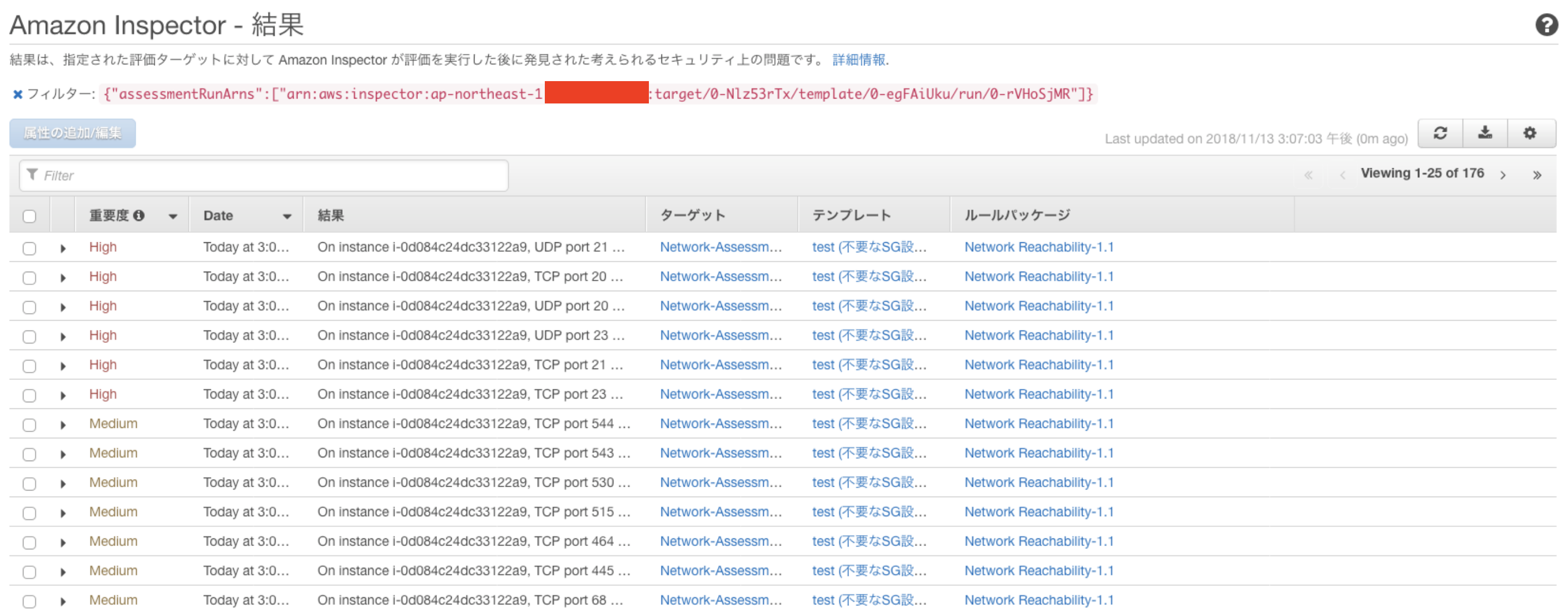
Task: Open Network Reachability-1.1 link in UDP port 20 row
Action: [1039, 306]
